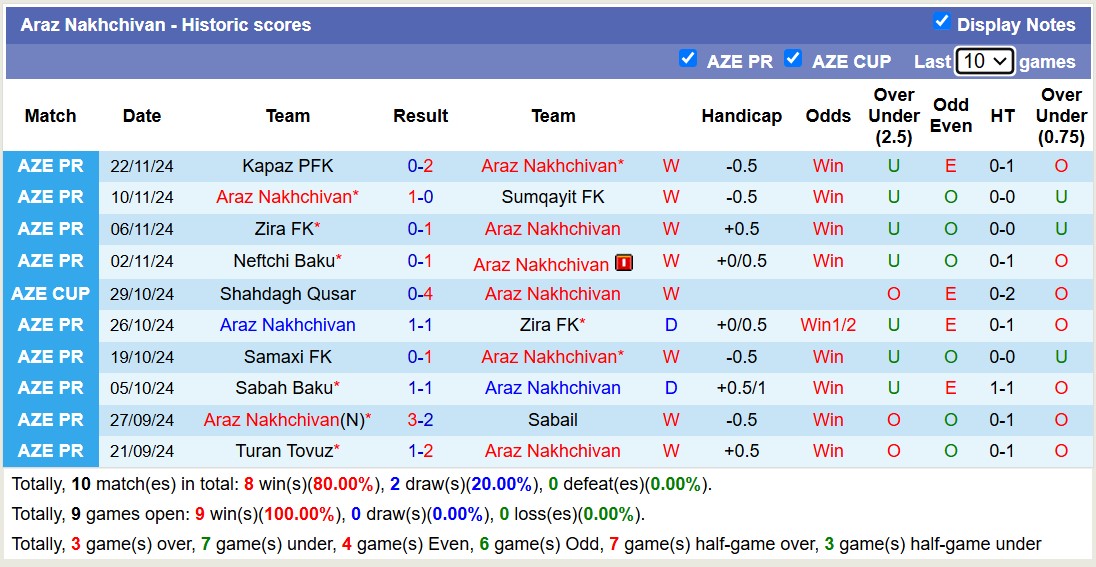Select the AZE PR label in first row
Image resolution: width=1096 pixels, height=567 pixels.
coord(50,166)
